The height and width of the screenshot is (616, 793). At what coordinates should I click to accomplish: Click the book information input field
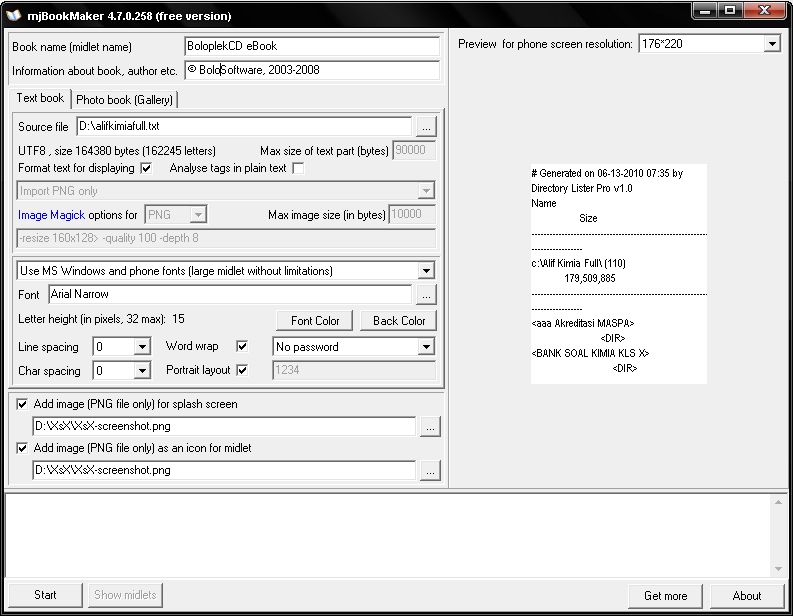tap(312, 70)
